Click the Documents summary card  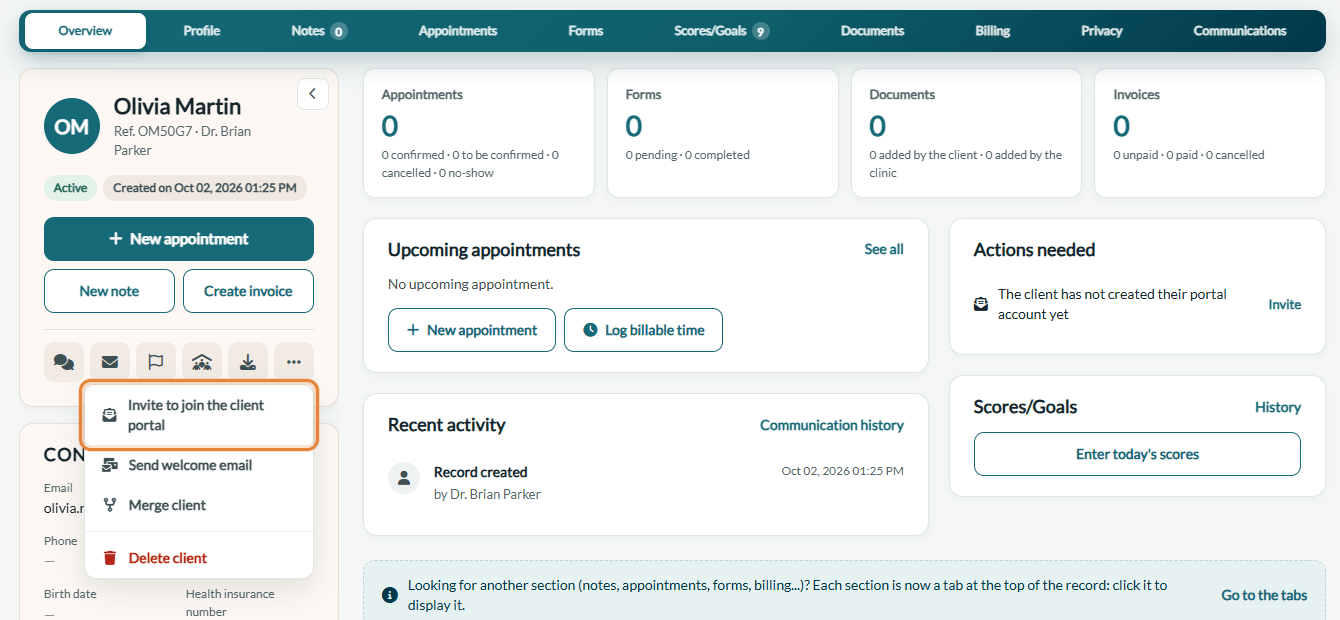pos(967,133)
